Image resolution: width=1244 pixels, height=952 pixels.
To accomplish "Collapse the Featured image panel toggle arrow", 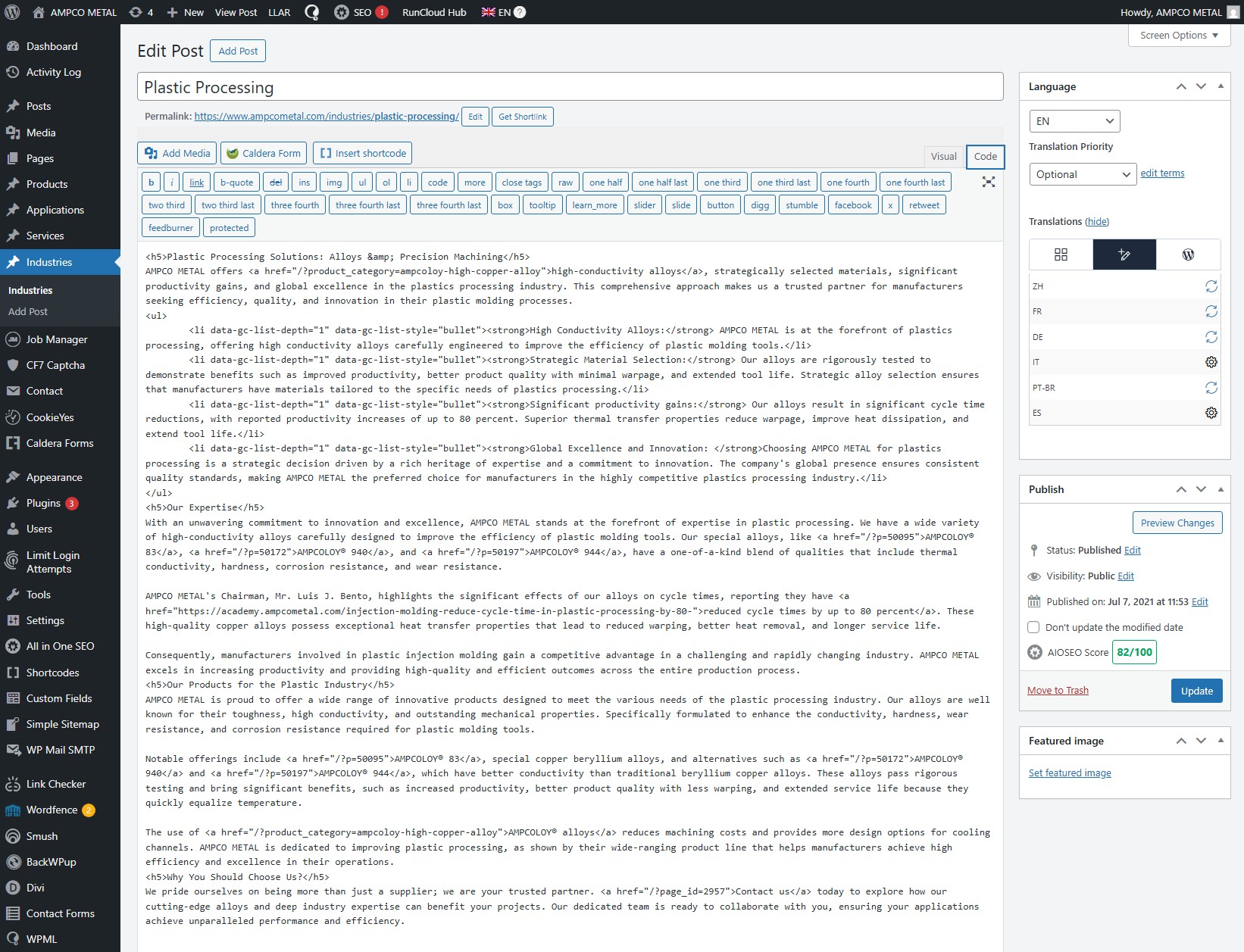I will coord(1221,741).
